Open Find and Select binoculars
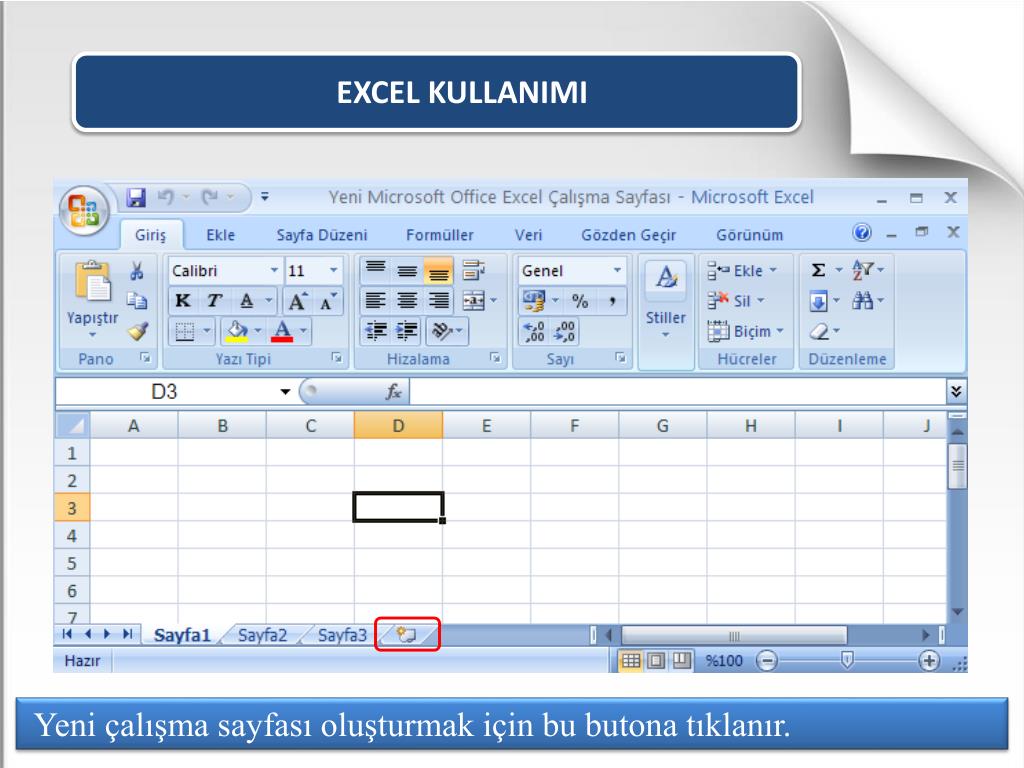This screenshot has width=1024, height=768. (x=863, y=300)
